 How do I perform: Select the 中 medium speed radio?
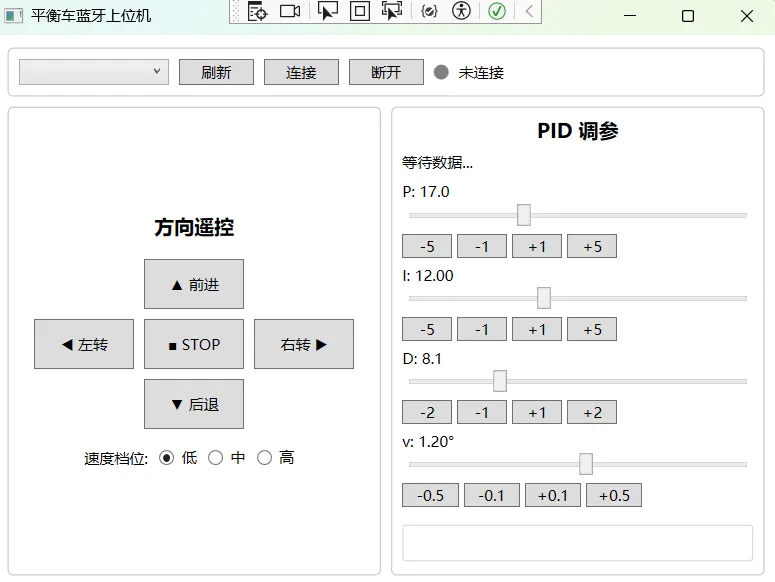pos(215,458)
